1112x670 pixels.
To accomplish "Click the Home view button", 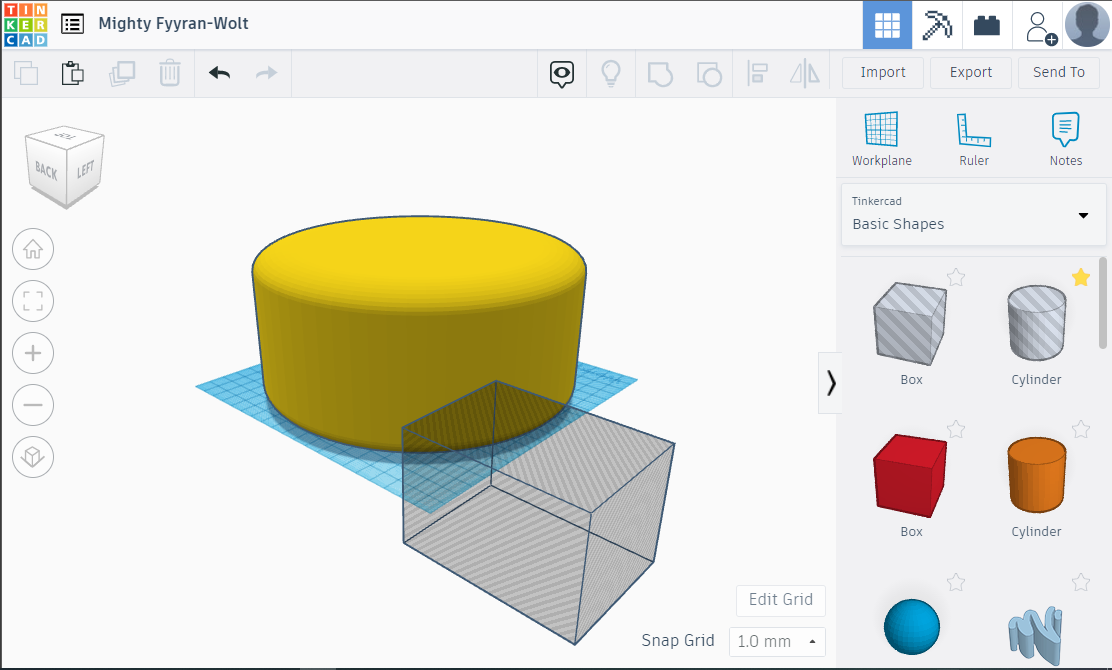I will tap(33, 250).
